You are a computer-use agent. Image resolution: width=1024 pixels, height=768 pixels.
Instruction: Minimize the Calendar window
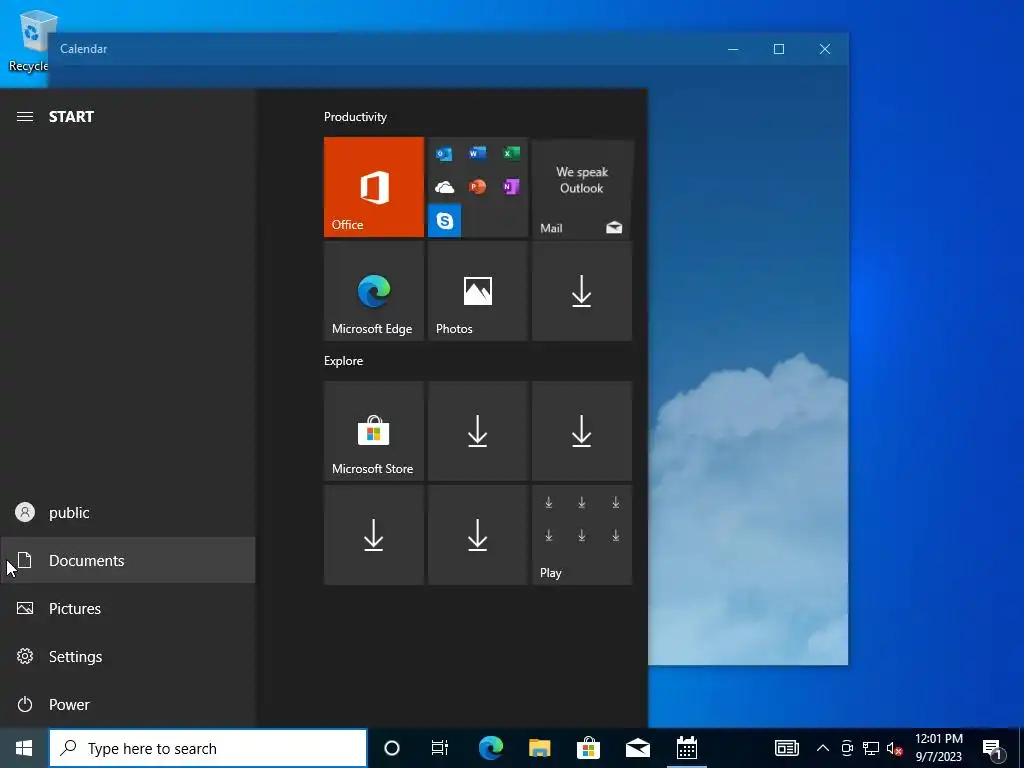click(733, 49)
